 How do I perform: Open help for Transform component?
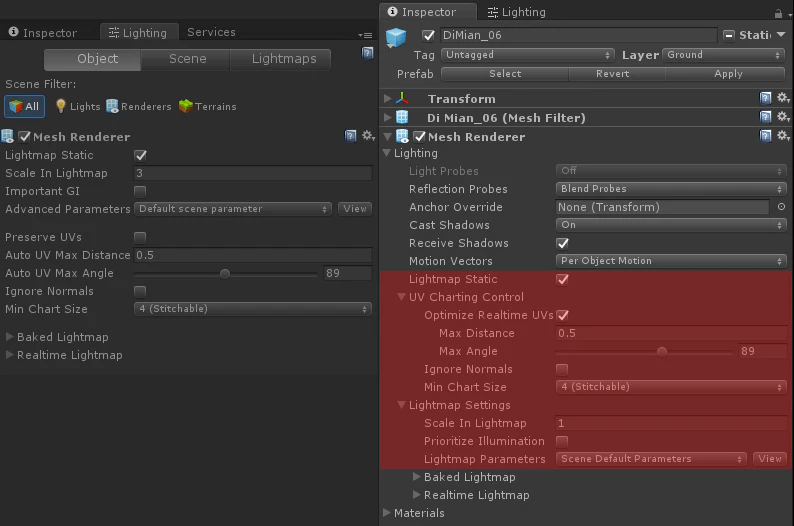pyautogui.click(x=766, y=98)
